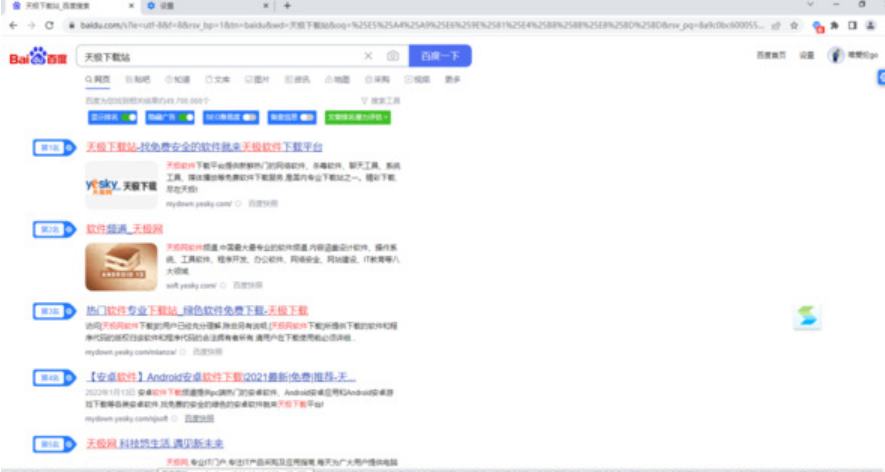The height and width of the screenshot is (472, 885).
Task: Click the 第2名 rank badge
Action: (54, 230)
